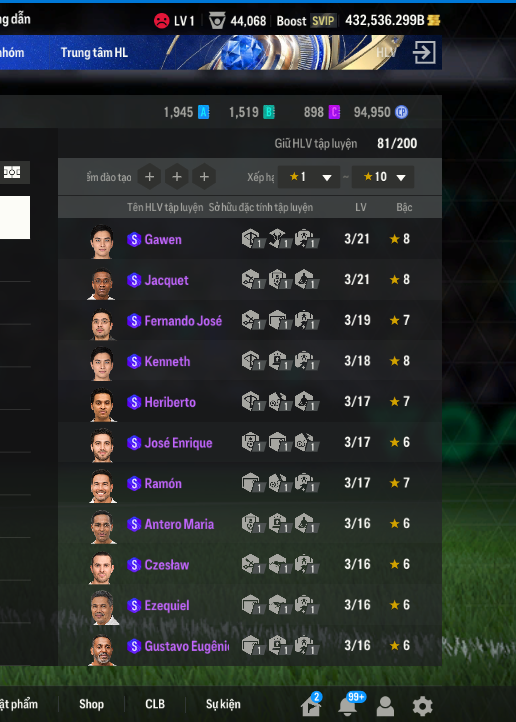Open the minimum star rank dropdown
The image size is (516, 722).
(x=309, y=177)
